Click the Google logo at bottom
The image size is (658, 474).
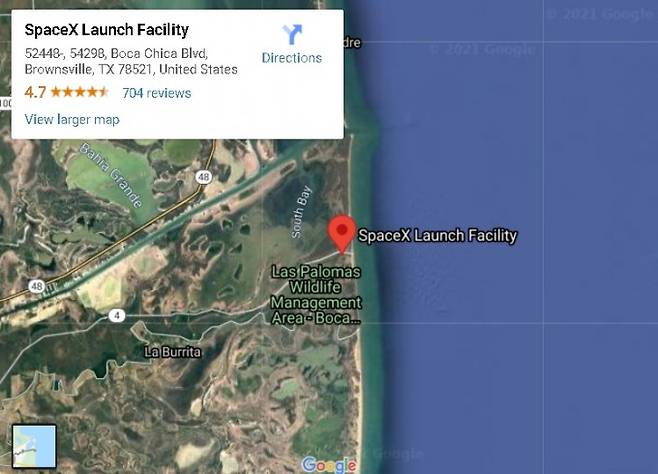click(x=329, y=465)
